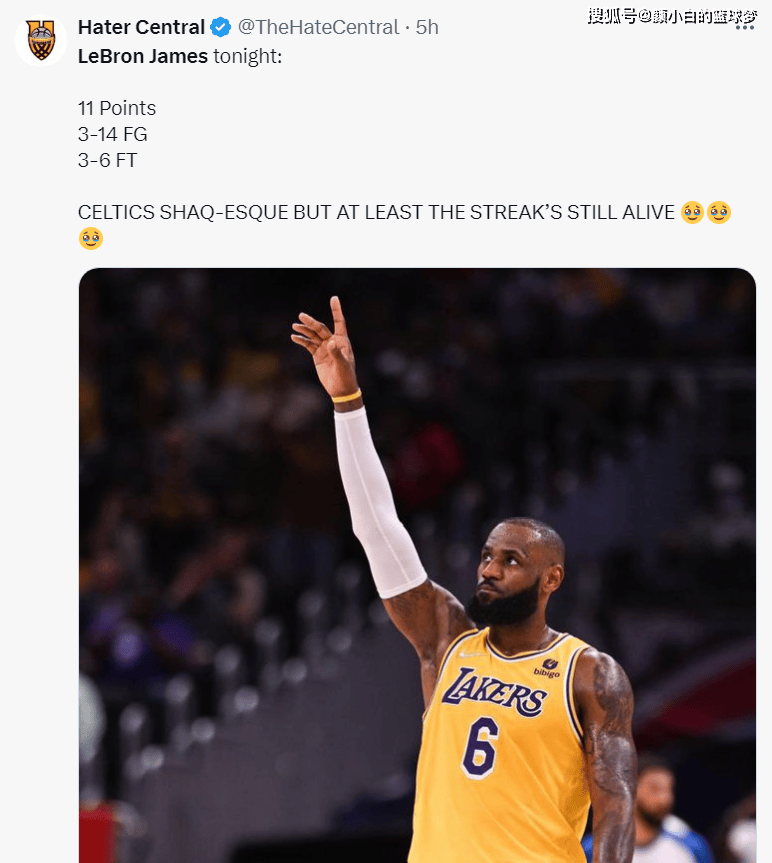
Task: Click the number 6 on jersey
Action: (481, 748)
